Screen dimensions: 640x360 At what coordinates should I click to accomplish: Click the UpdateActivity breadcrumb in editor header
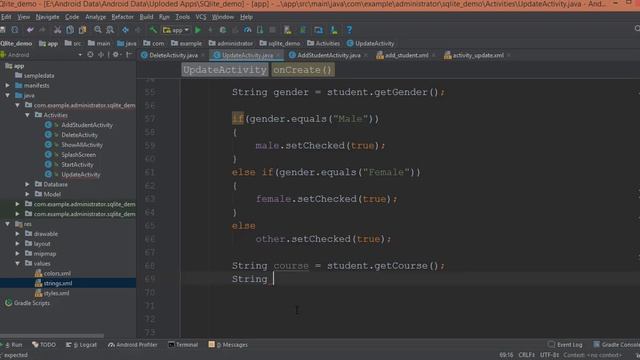(224, 70)
